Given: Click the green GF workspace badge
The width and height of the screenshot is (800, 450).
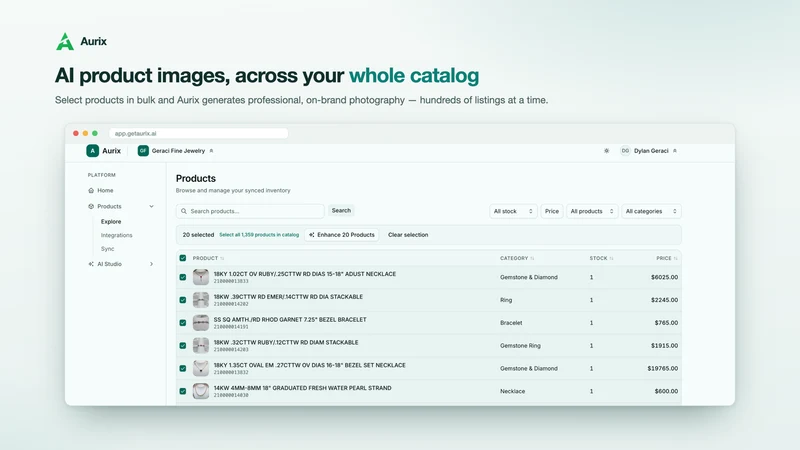Looking at the screenshot, I should 143,151.
